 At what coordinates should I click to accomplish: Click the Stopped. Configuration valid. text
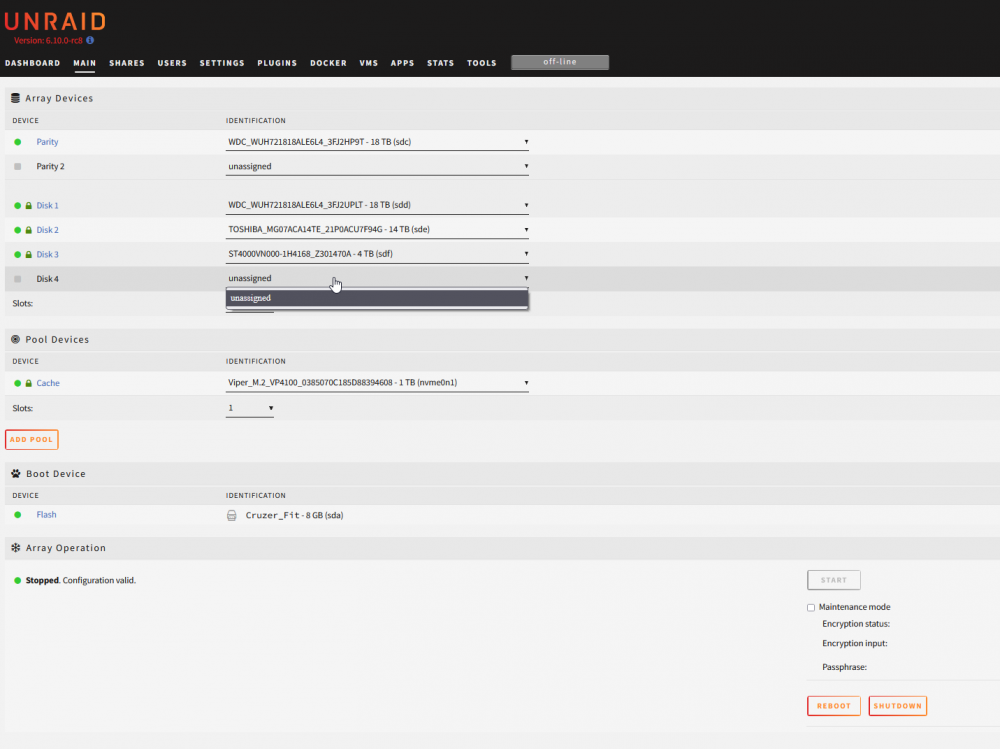click(x=80, y=581)
